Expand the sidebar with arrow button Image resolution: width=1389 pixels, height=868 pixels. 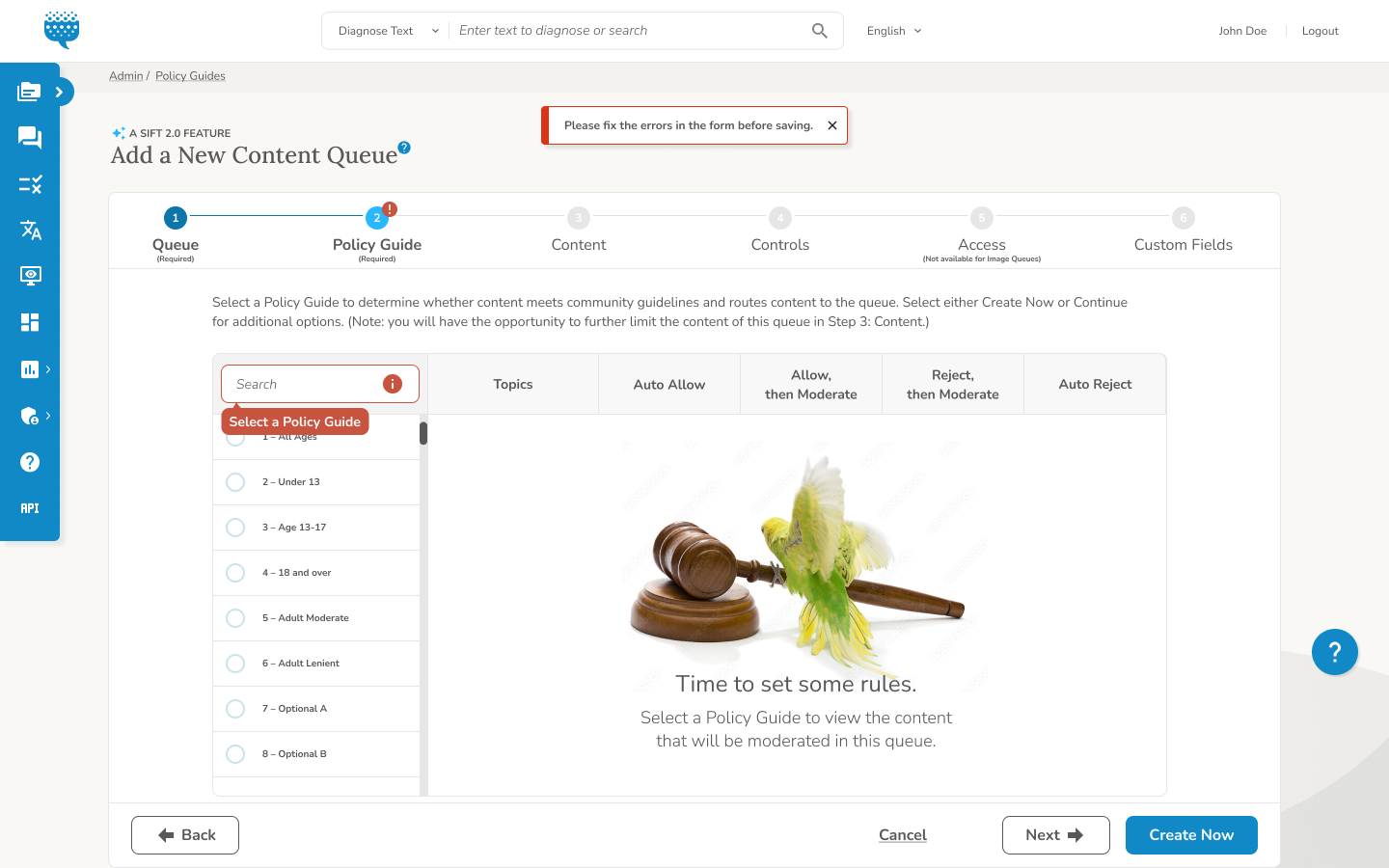(x=59, y=92)
